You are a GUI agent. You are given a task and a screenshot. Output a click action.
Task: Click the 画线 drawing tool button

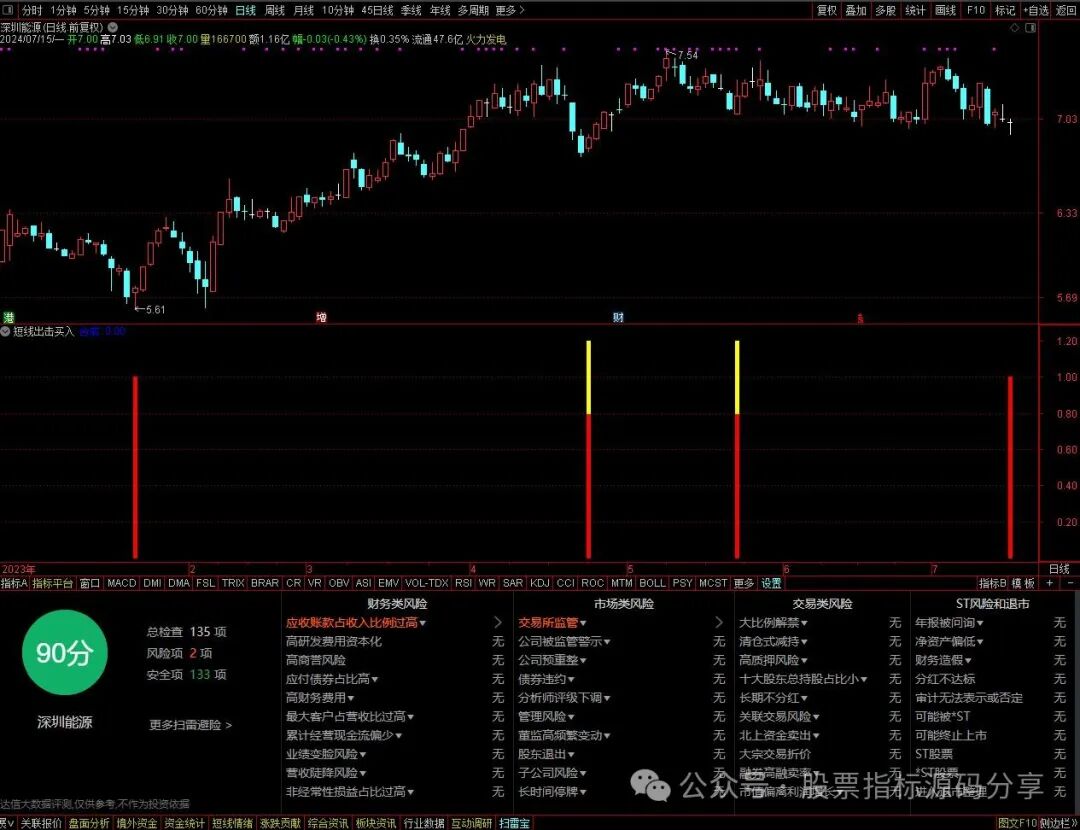(x=945, y=10)
